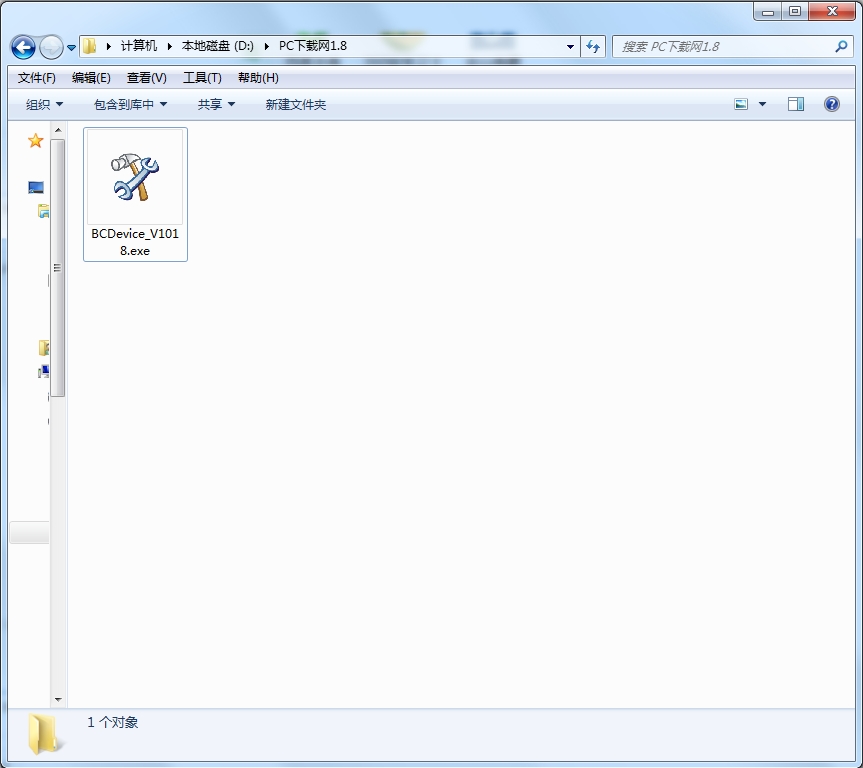Select 本地磁盘 (D:) breadcrumb
The image size is (863, 768).
click(218, 46)
